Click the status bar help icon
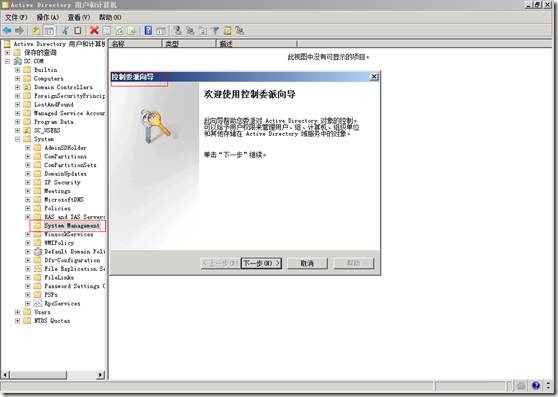Image resolution: width=558 pixels, height=397 pixels. pyautogui.click(x=536, y=386)
